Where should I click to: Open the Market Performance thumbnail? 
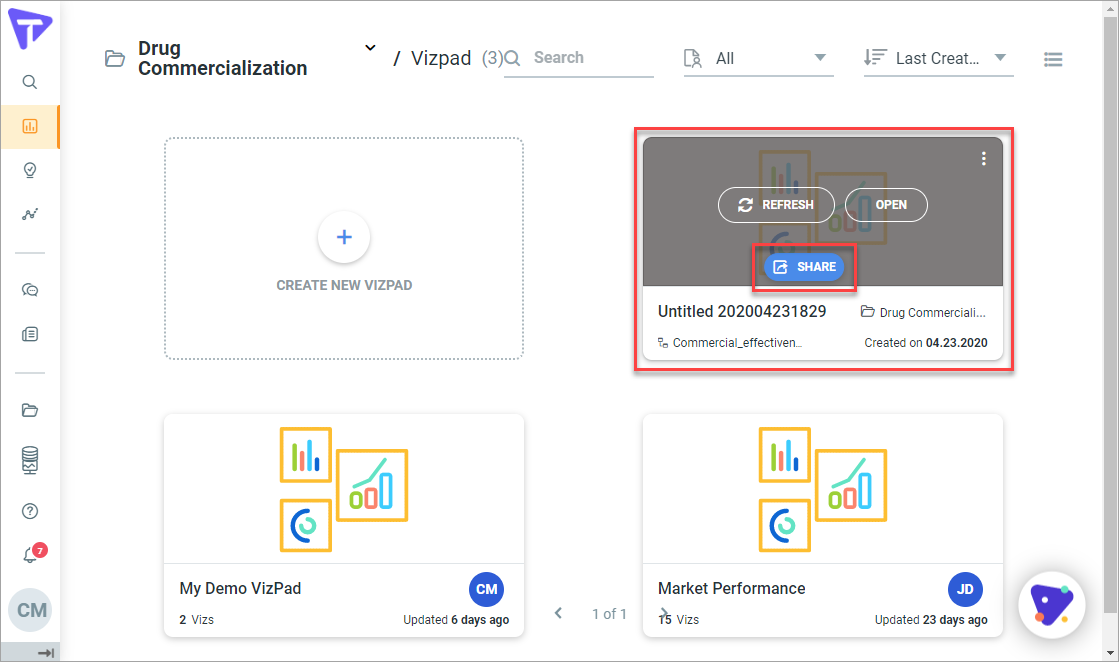823,489
